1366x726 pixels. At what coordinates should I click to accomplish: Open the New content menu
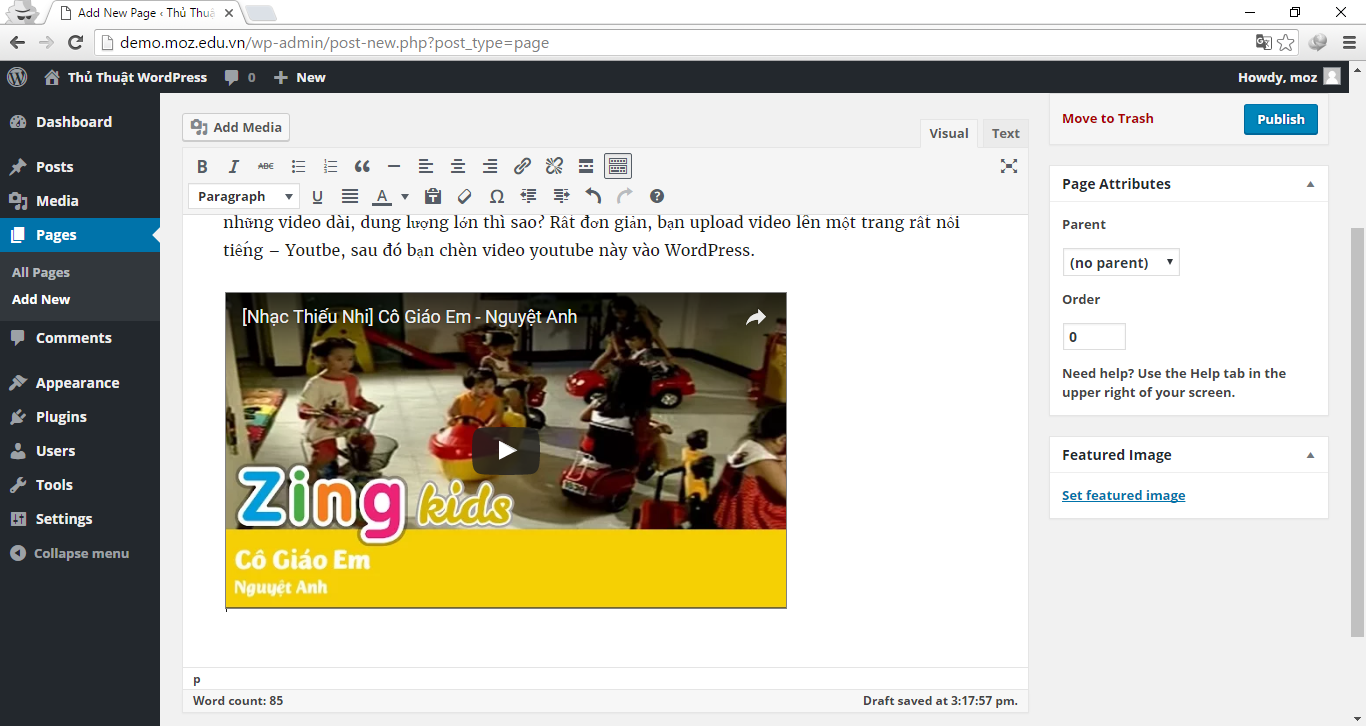click(x=300, y=77)
